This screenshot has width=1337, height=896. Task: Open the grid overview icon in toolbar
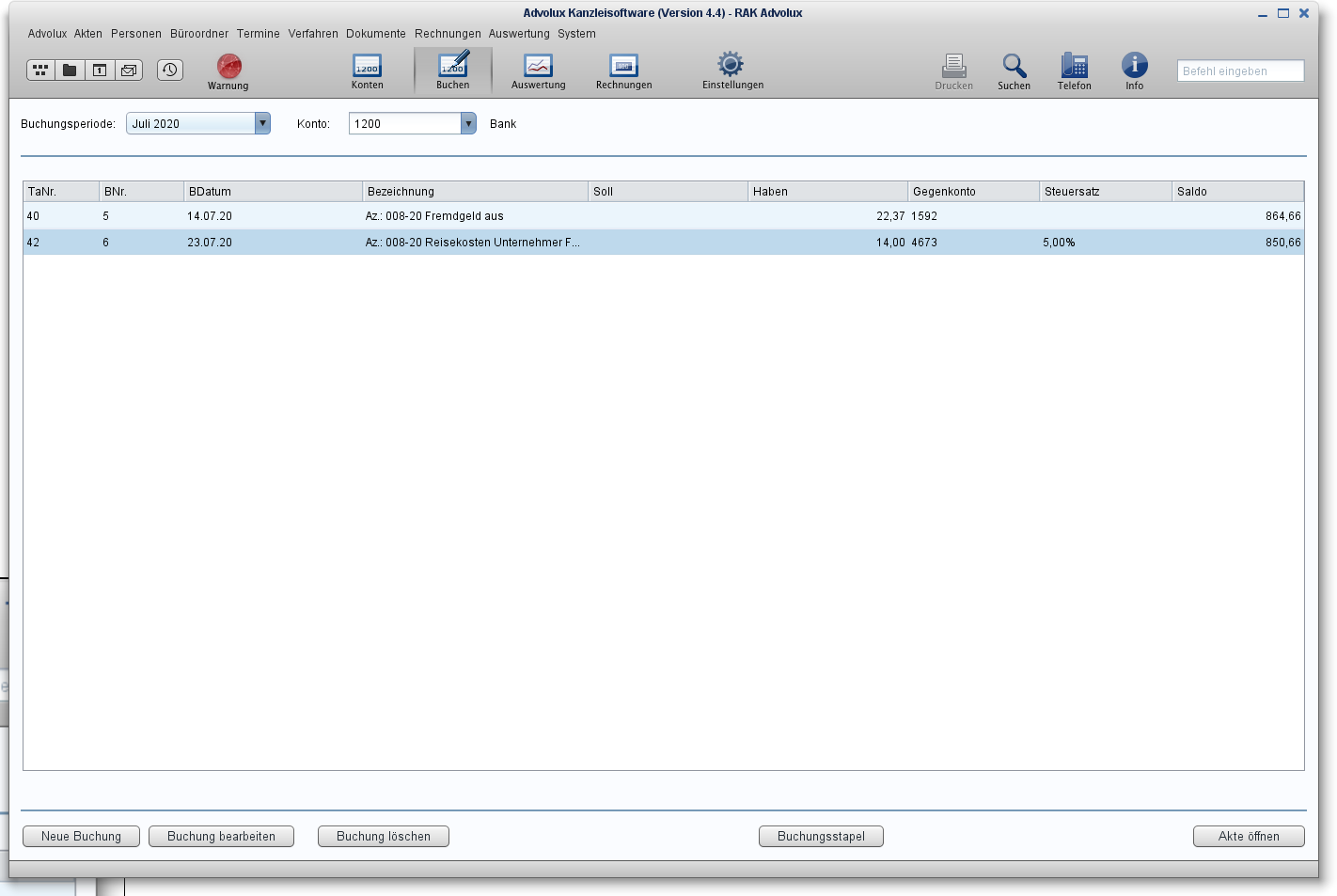(40, 71)
